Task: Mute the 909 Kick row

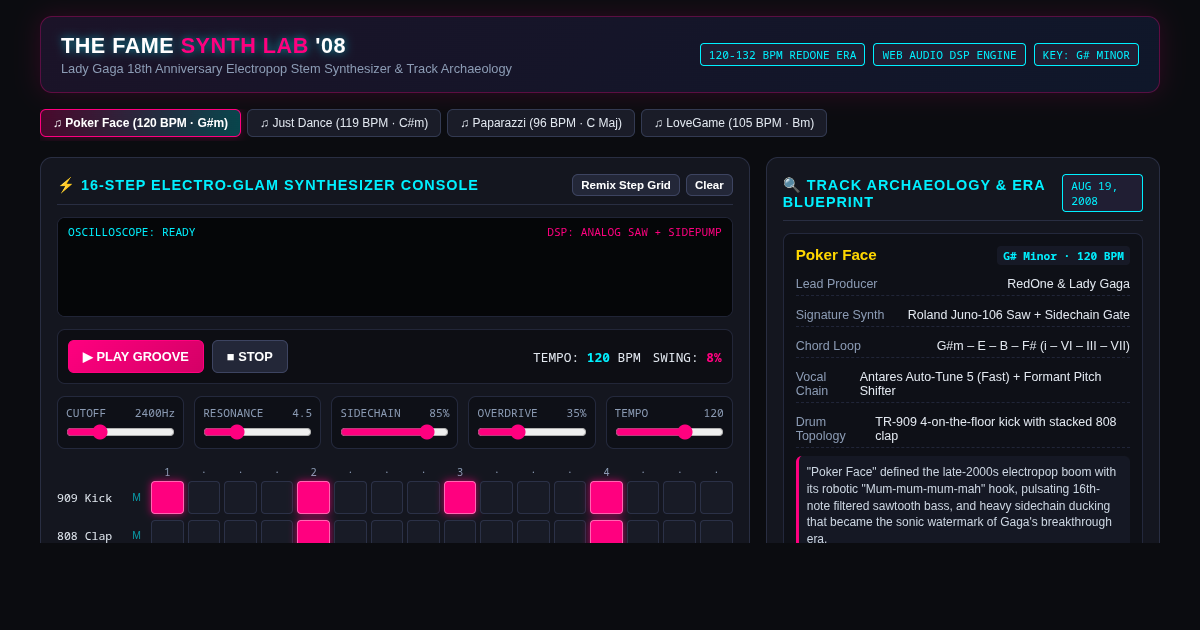Action: pos(137,498)
